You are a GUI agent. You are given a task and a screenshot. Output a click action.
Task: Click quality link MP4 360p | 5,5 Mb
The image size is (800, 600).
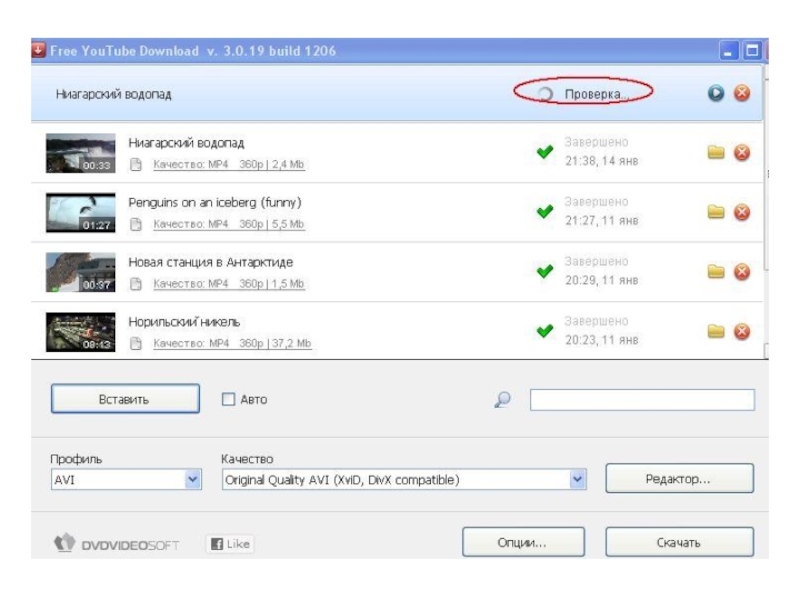[x=229, y=224]
